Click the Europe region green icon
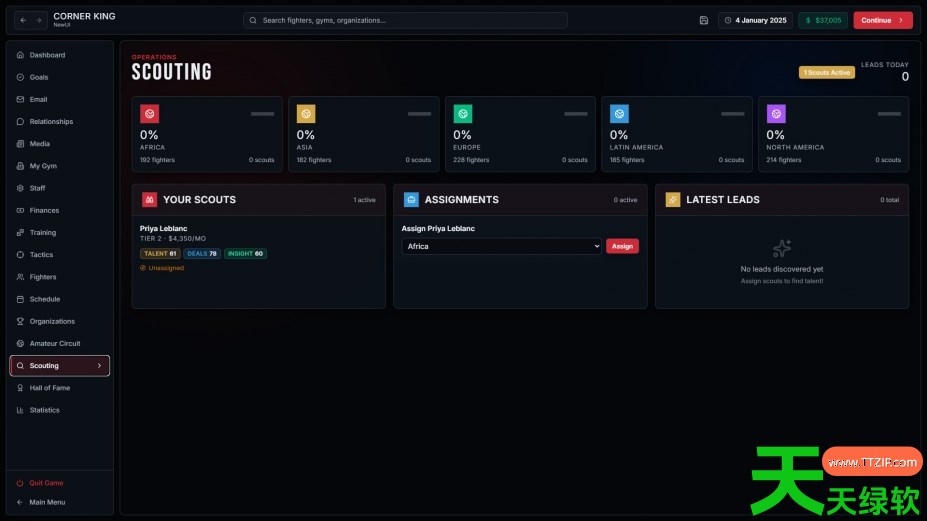This screenshot has height=521, width=927. [463, 114]
